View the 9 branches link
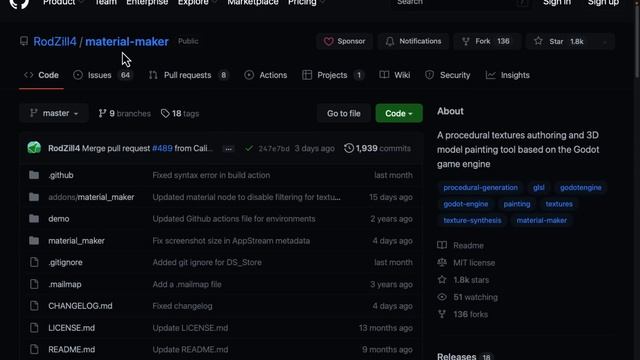640x360 pixels. click(x=124, y=113)
